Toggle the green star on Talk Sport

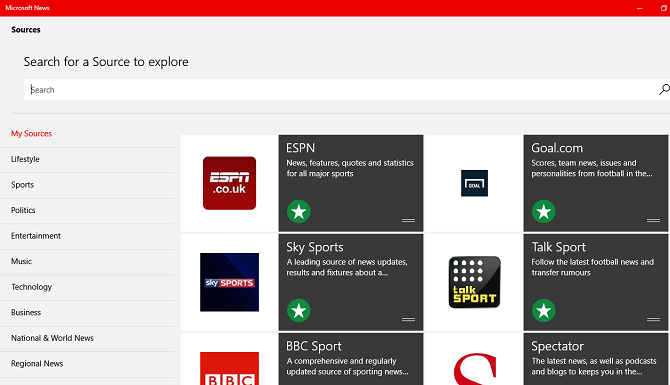point(544,310)
